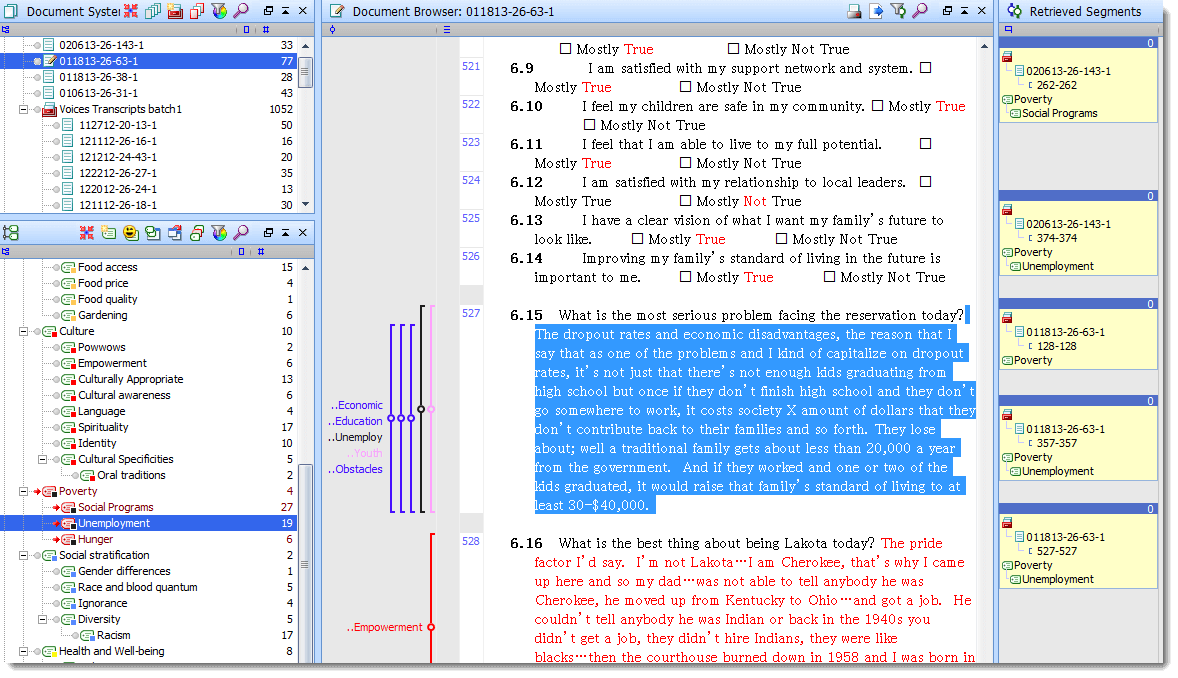The width and height of the screenshot is (1178, 678).
Task: Click the reset activations icon in Document System
Action: 131,11
